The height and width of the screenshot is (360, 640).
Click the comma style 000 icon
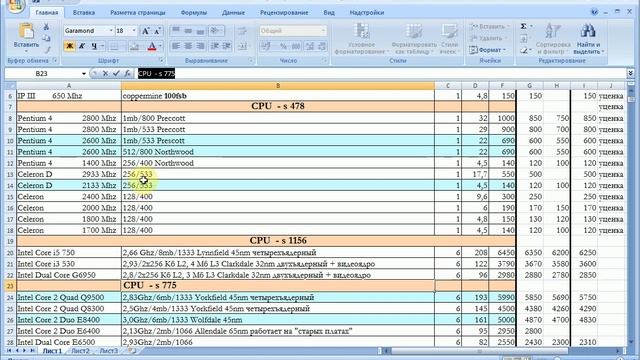point(296,47)
